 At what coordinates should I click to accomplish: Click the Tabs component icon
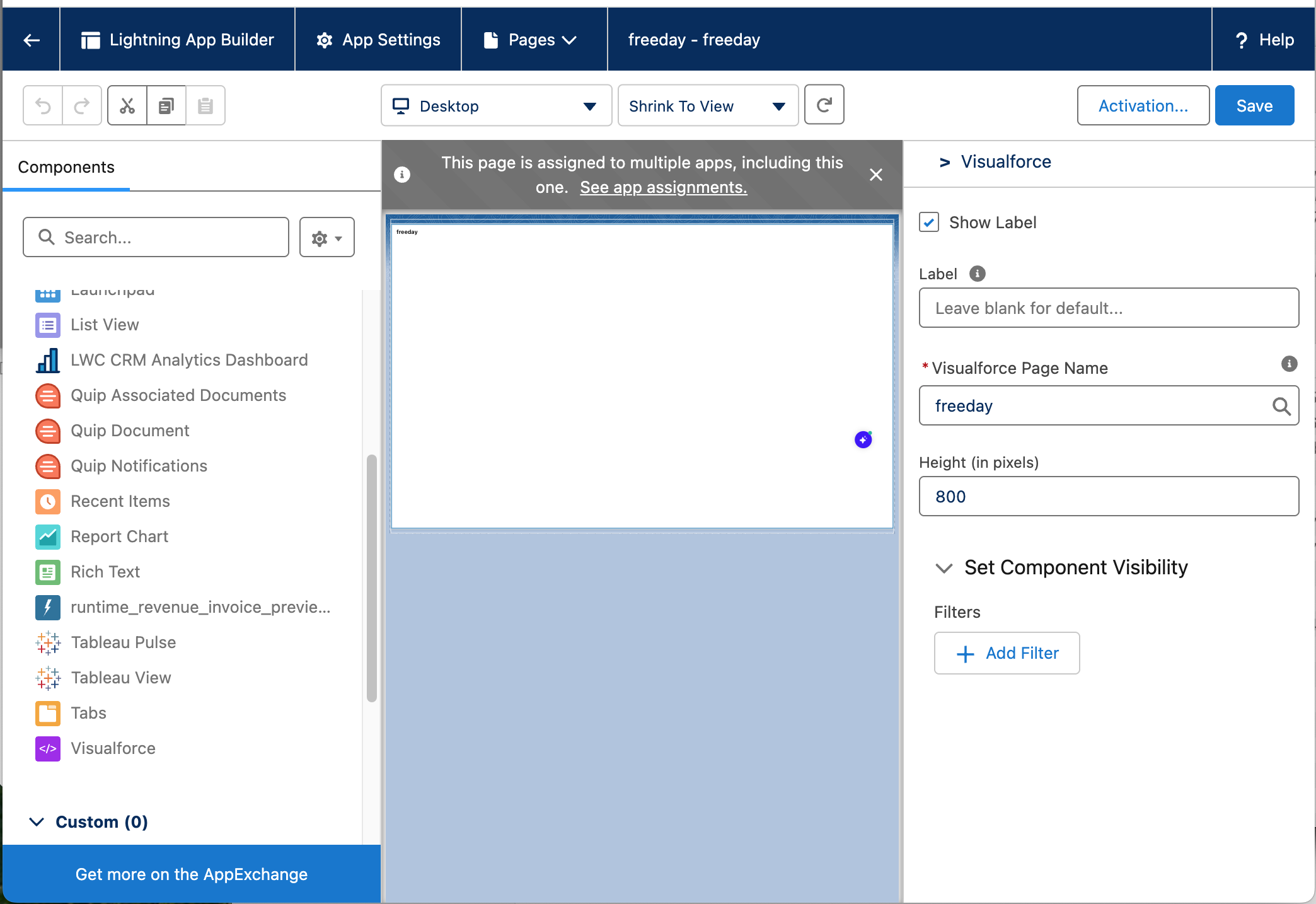click(x=48, y=714)
